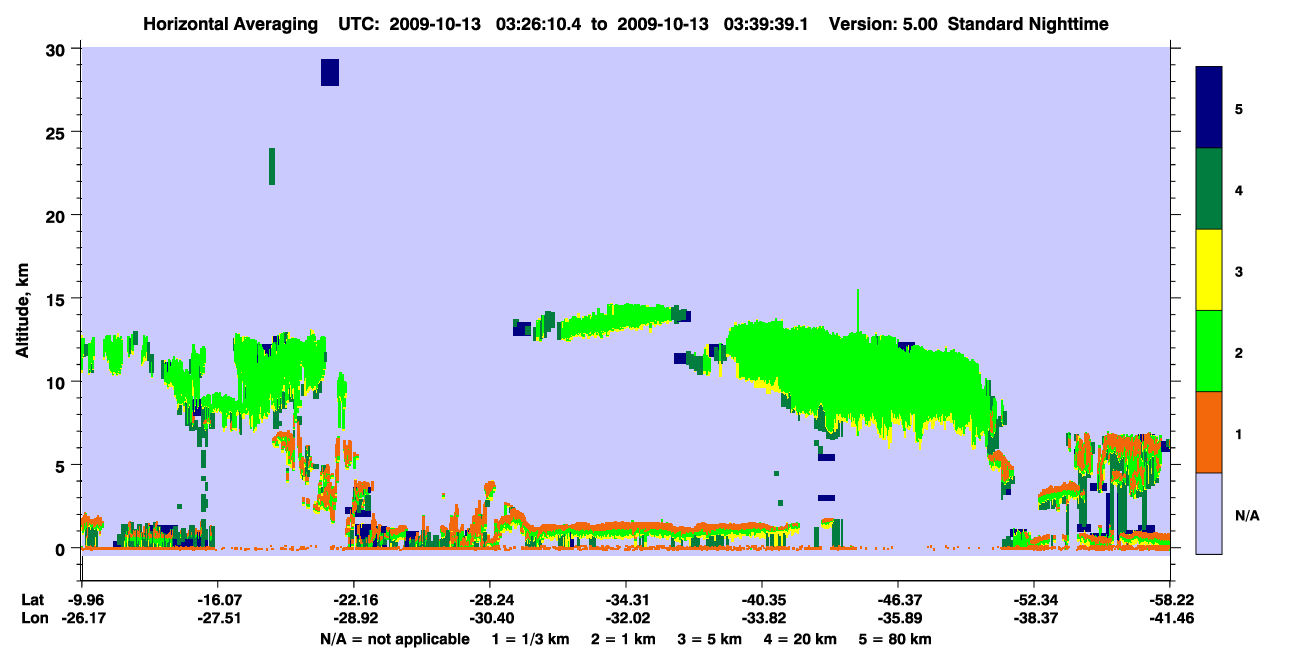Screen dimensions: 1300x667
Task: Click the yellow color bar segment labeled 3
Action: (1209, 270)
